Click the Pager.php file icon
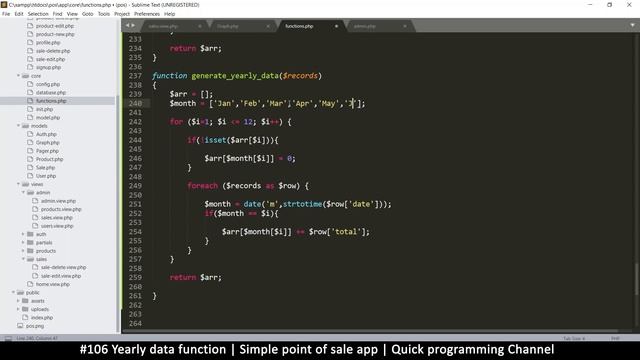 tap(30, 151)
